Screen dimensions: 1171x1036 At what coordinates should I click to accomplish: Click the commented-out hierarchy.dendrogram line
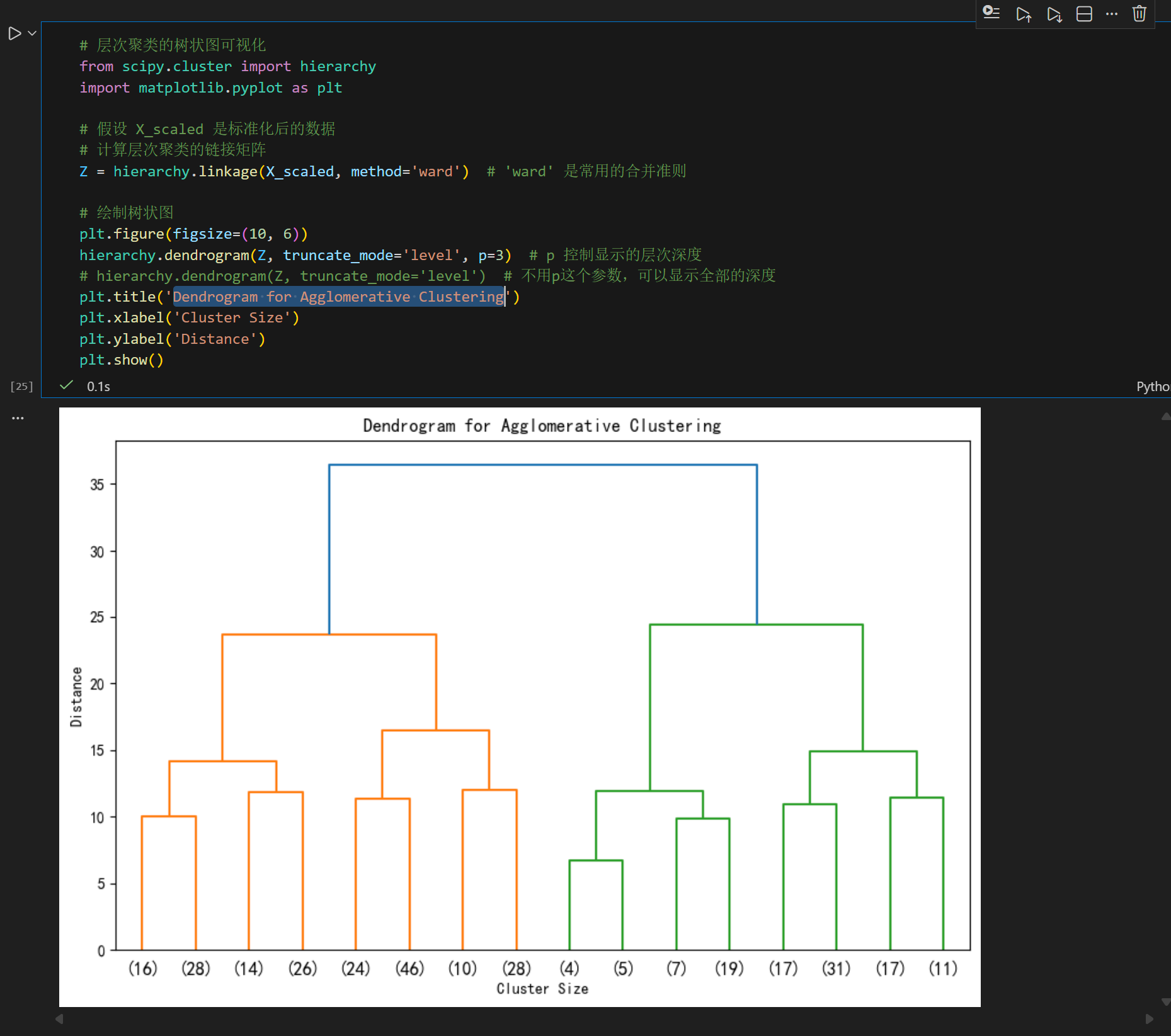tap(427, 276)
